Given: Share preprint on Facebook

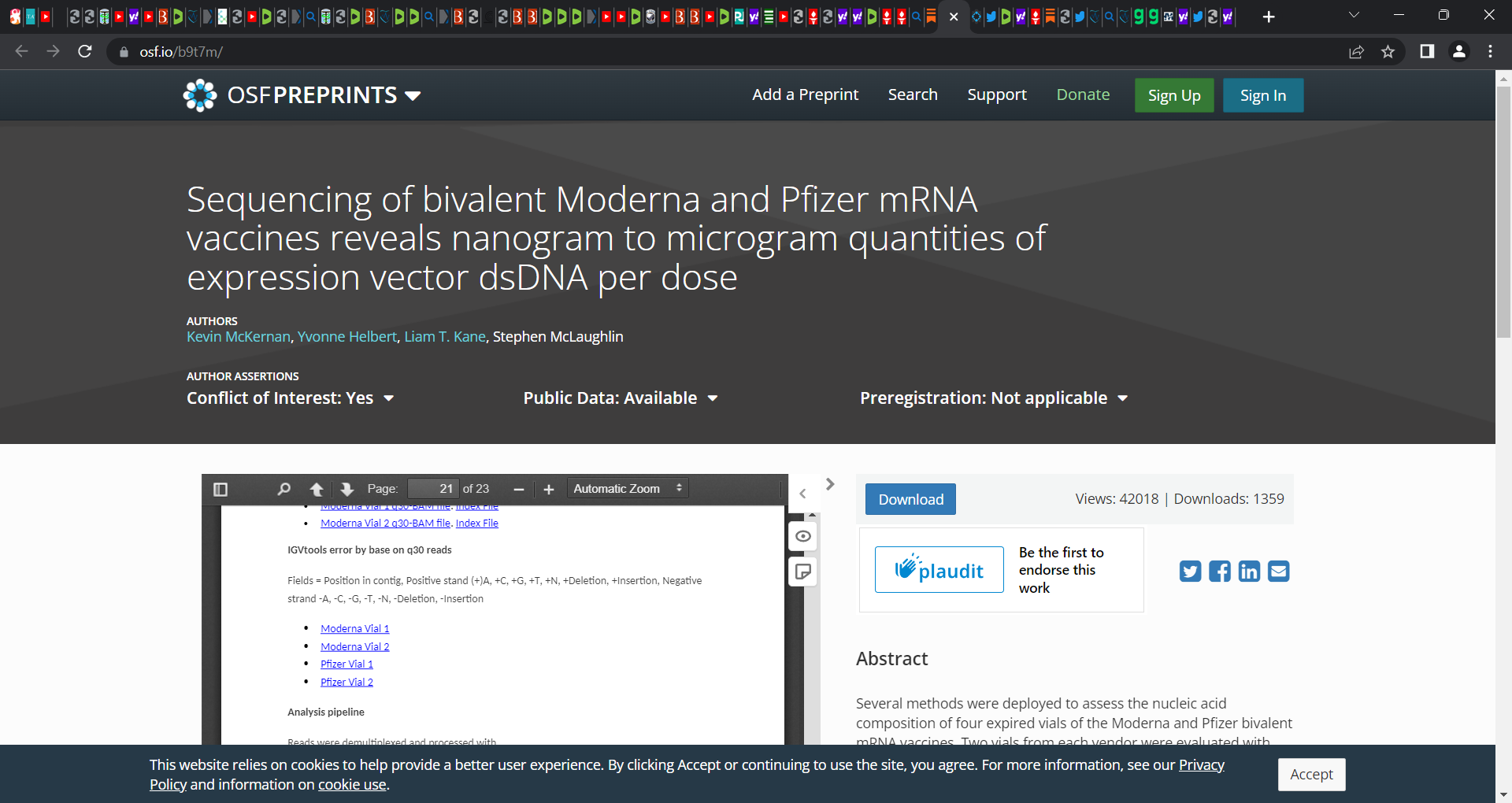Looking at the screenshot, I should (1220, 571).
